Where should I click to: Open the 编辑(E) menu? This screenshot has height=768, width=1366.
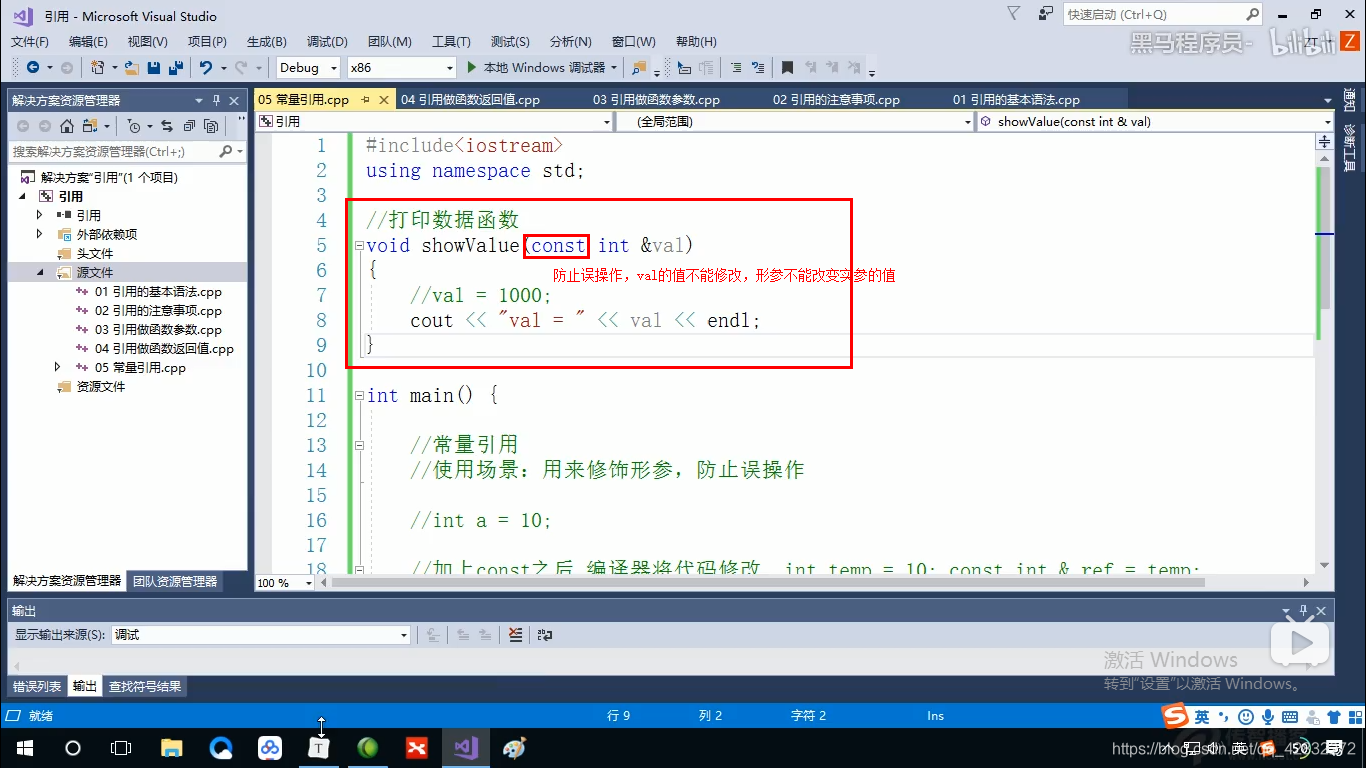pyautogui.click(x=88, y=41)
